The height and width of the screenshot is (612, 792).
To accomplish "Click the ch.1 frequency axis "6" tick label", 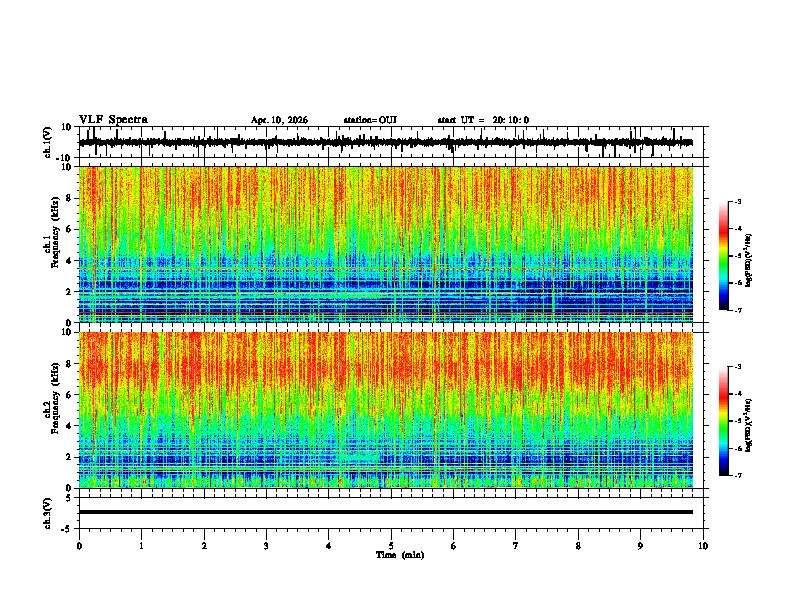I will click(x=69, y=230).
